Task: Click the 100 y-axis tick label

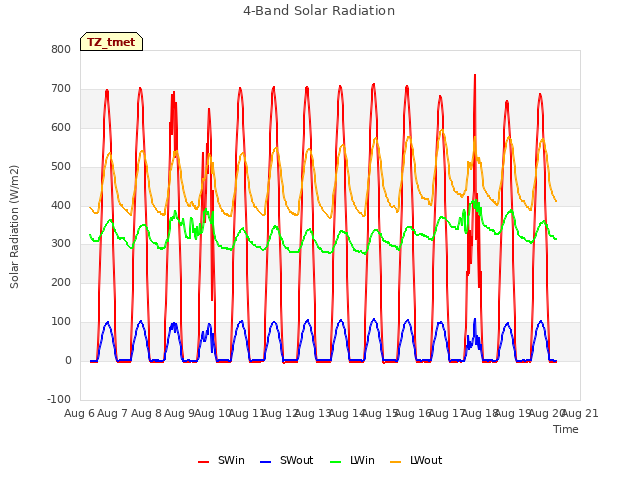Action: click(61, 322)
